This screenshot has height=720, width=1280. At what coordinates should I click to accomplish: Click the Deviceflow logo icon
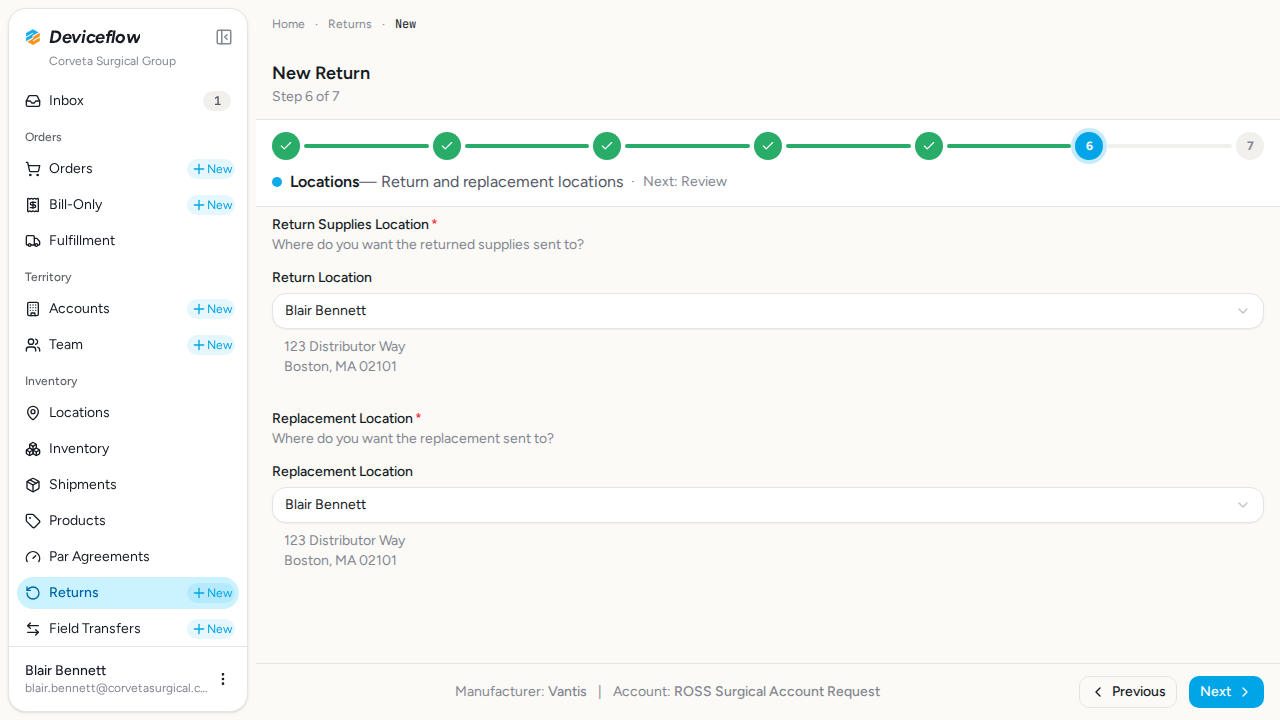pos(33,37)
